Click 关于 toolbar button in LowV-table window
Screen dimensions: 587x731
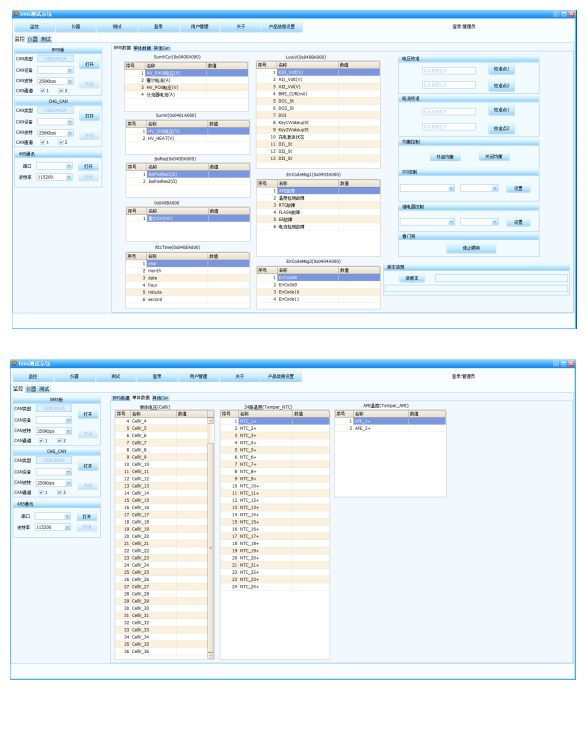coord(241,27)
